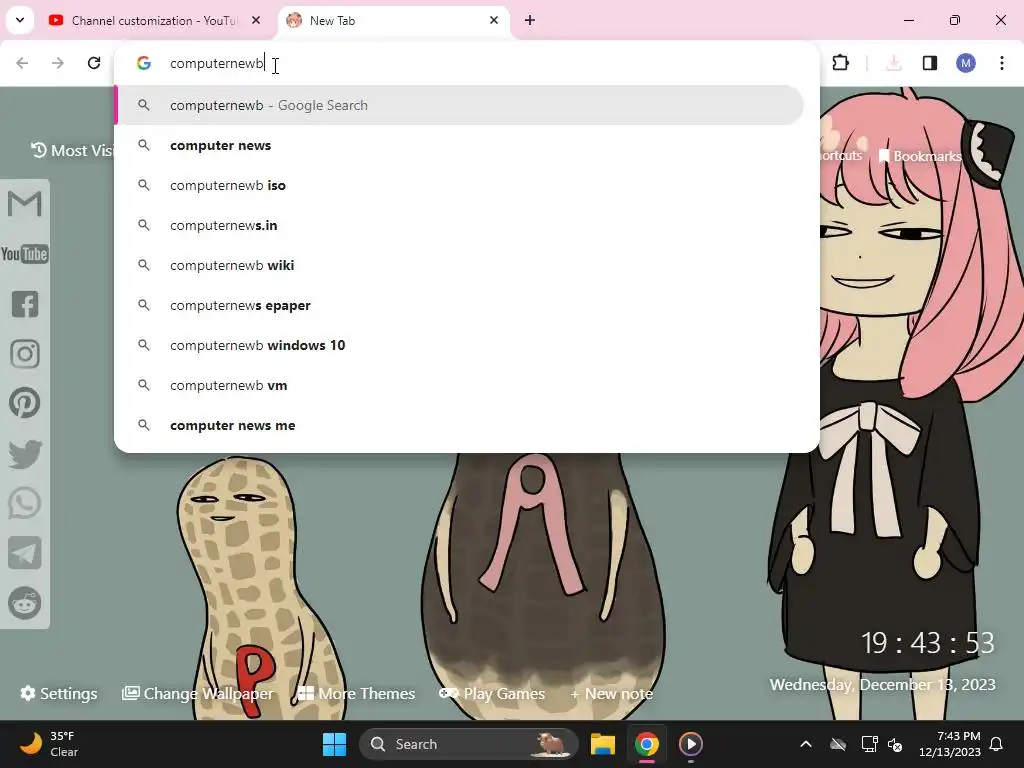Close the New Tab tab
Image resolution: width=1024 pixels, height=768 pixels.
point(494,20)
